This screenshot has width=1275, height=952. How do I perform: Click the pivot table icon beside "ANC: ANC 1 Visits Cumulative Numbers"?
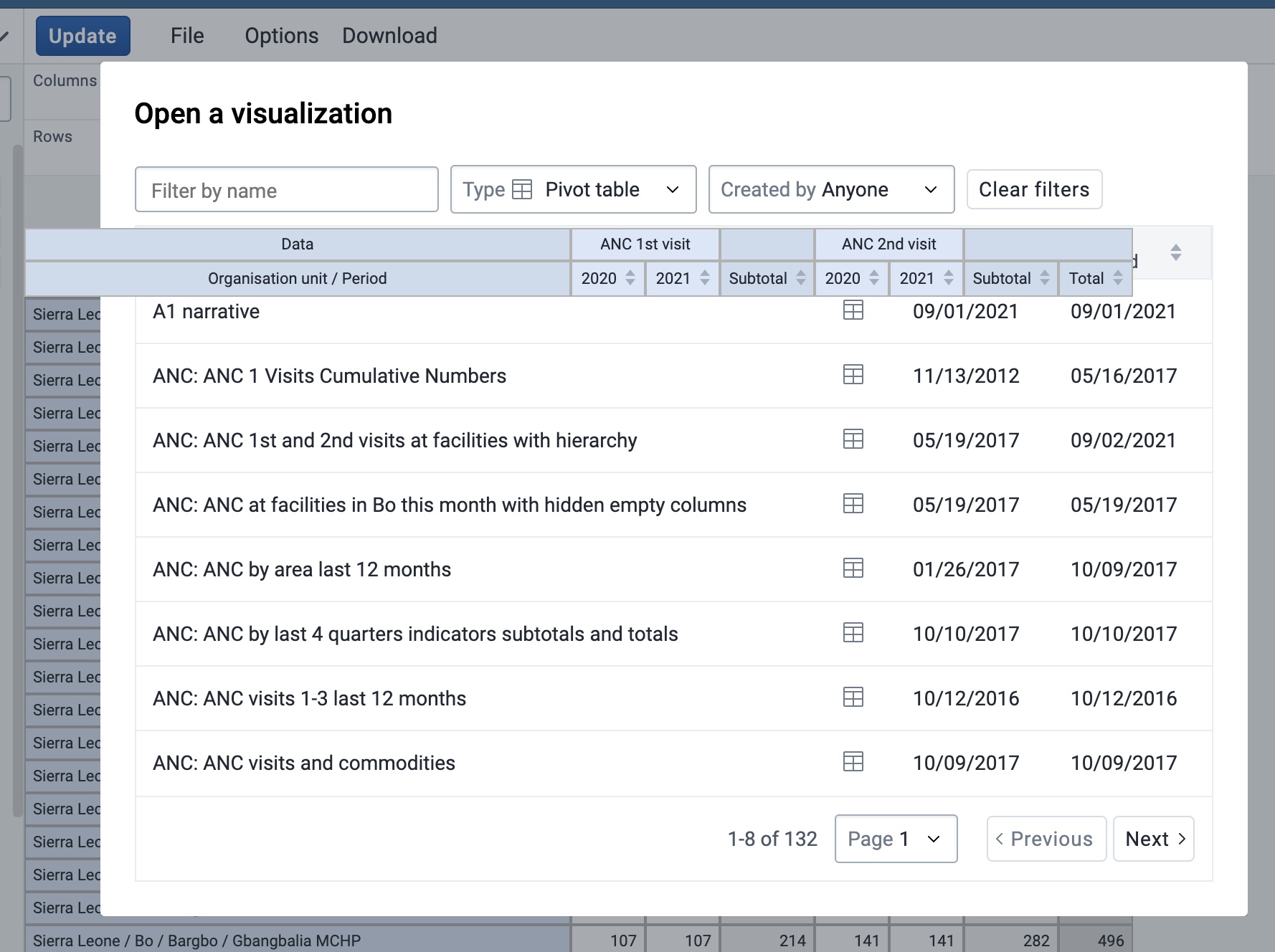tap(853, 375)
